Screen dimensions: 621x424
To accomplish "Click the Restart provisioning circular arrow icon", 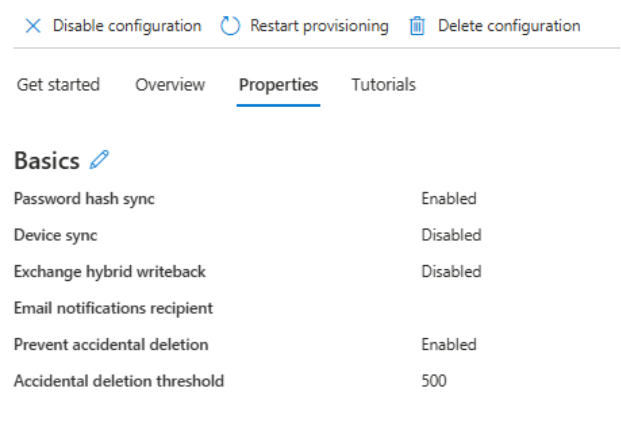I will [x=230, y=26].
